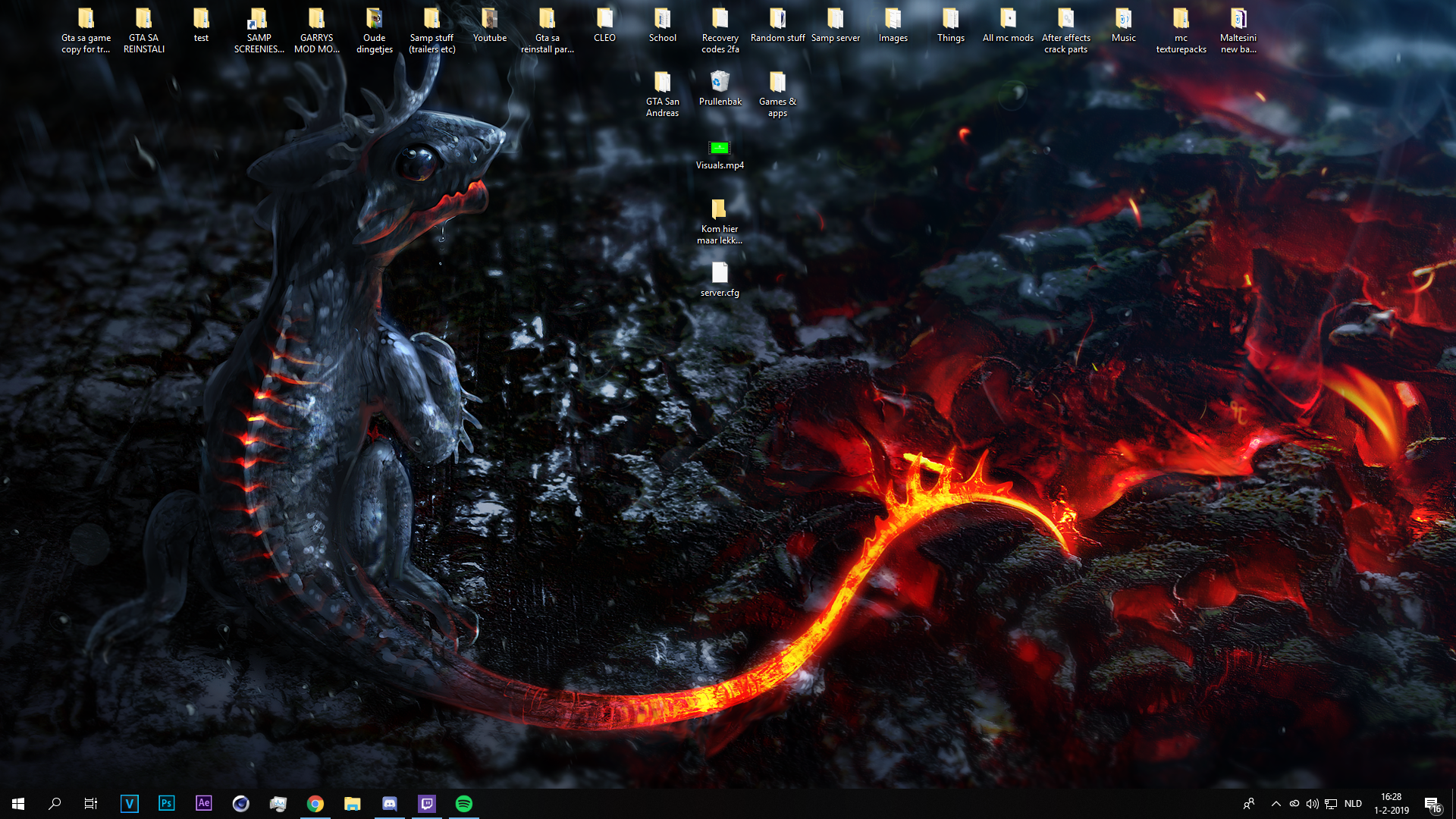This screenshot has width=1456, height=819.
Task: Launch Cinema 4D from the taskbar
Action: (x=241, y=804)
